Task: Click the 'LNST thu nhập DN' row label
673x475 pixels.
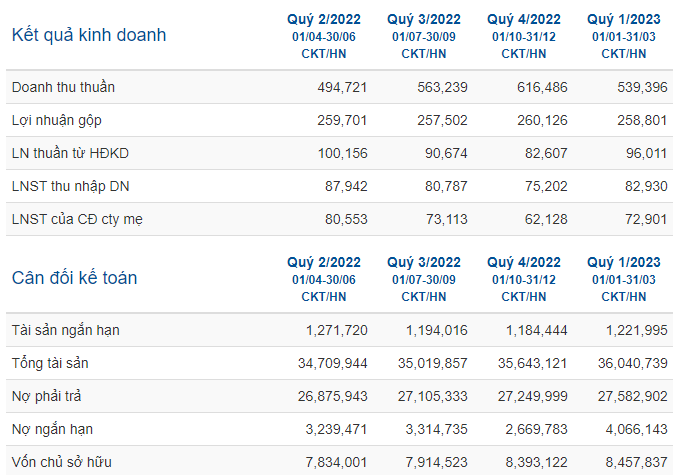Action: [70, 187]
